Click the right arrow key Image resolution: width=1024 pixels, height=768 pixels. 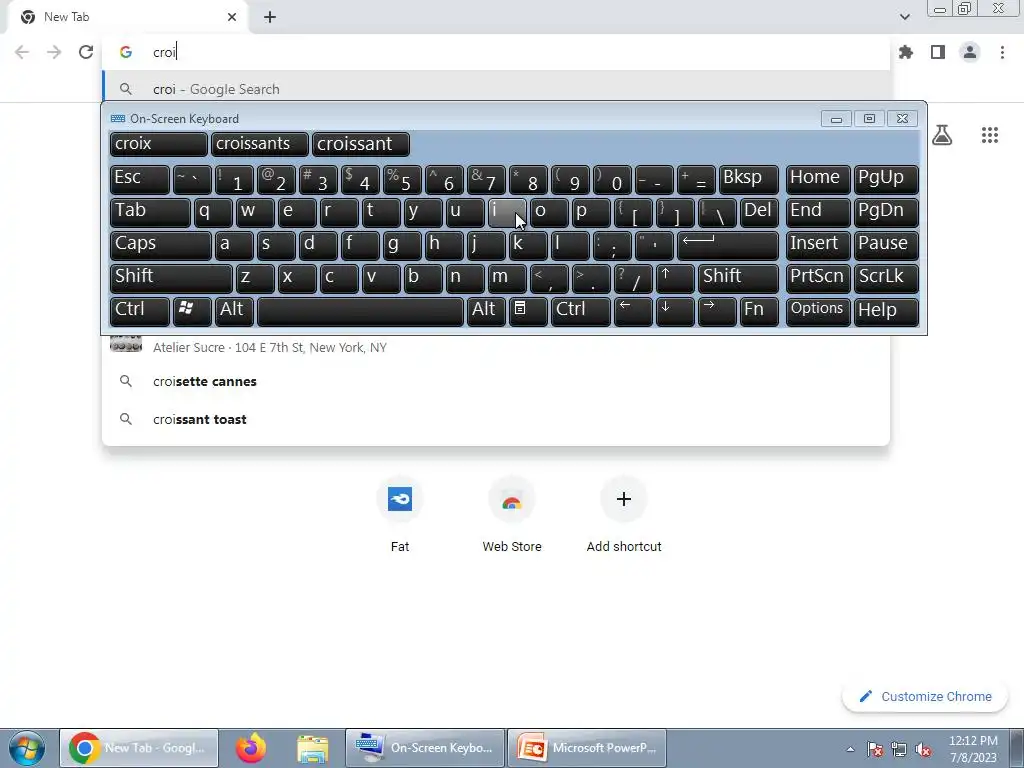click(716, 311)
